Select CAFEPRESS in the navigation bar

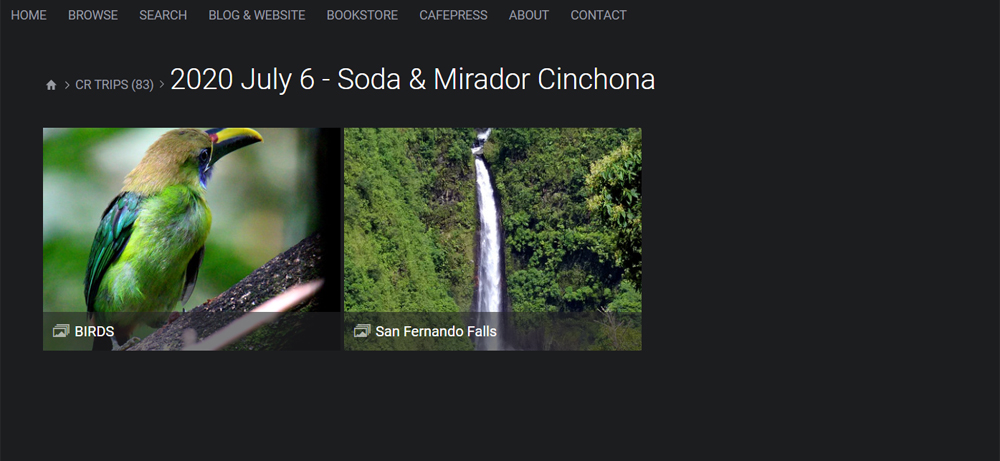[453, 15]
